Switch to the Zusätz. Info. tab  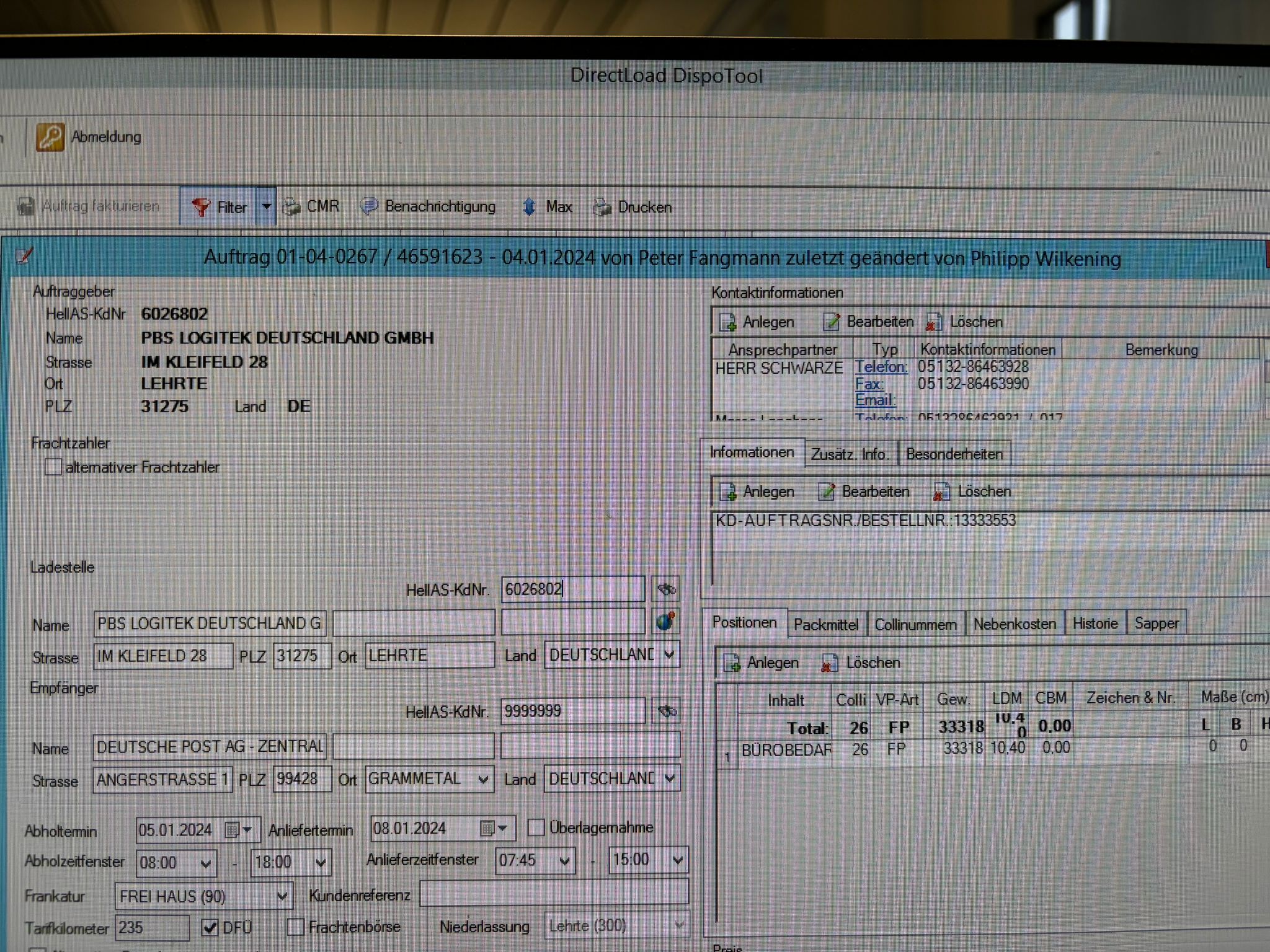(x=850, y=454)
